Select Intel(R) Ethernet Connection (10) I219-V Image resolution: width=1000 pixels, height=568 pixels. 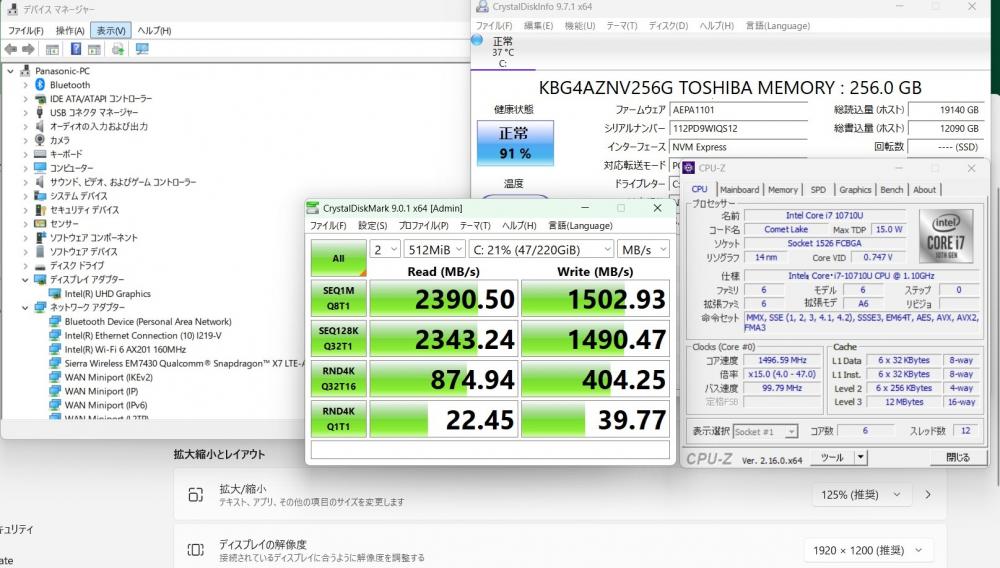click(143, 335)
